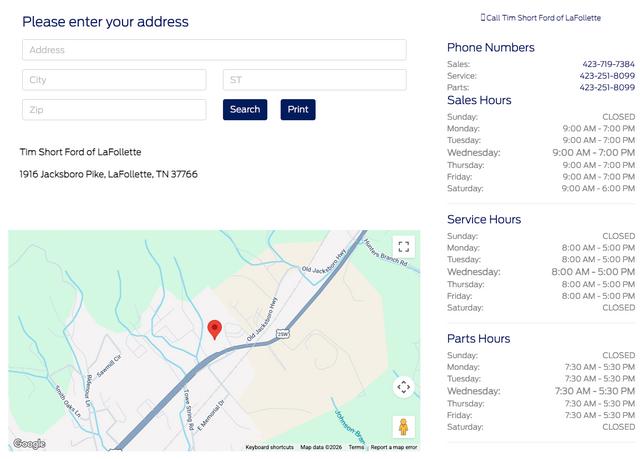Click the Parts phone number link
Viewport: 640px width, 459px height.
(607, 88)
